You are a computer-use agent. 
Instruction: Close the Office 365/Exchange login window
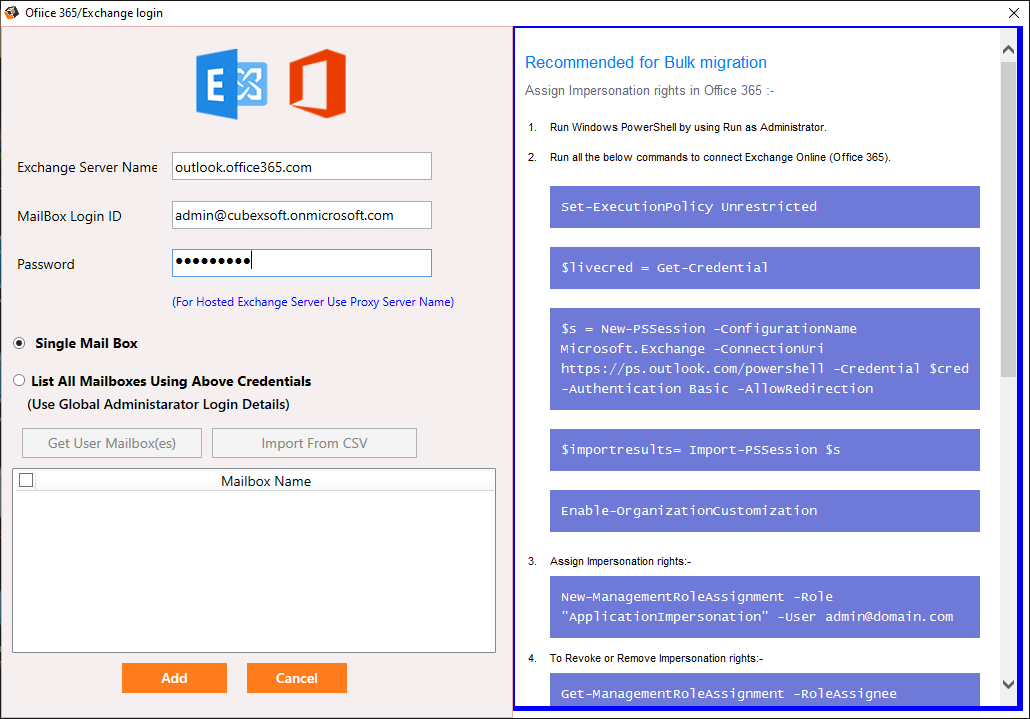tap(1014, 13)
